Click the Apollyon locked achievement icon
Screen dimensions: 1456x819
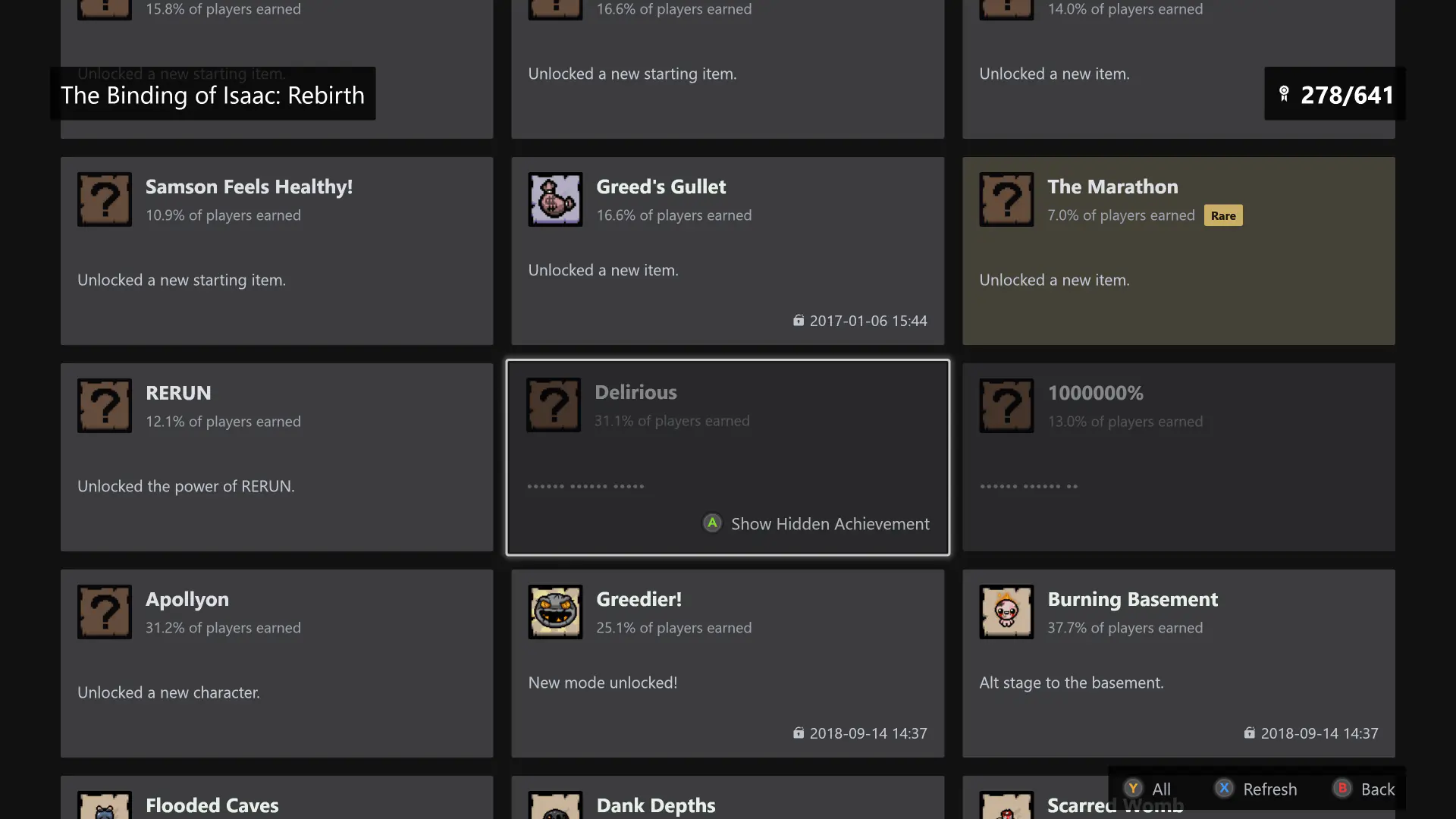click(x=105, y=612)
